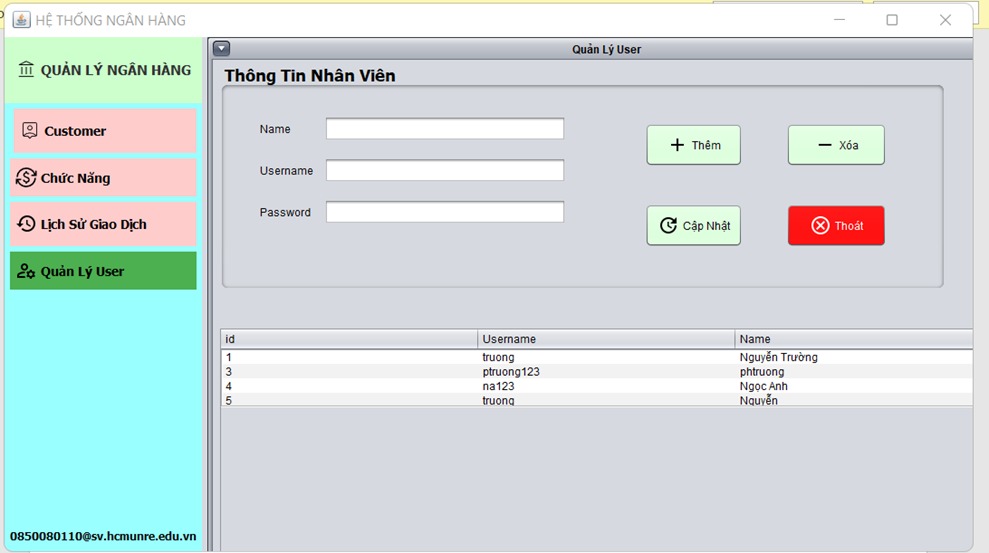Open the Chức Năng section
989x553 pixels.
103,178
